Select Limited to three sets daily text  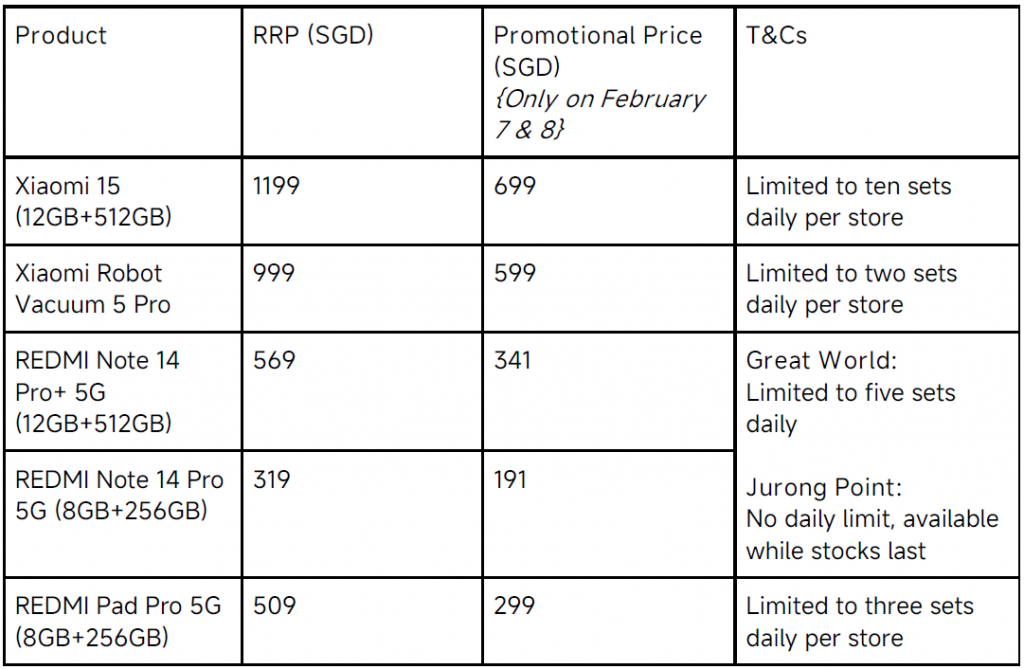(x=859, y=621)
